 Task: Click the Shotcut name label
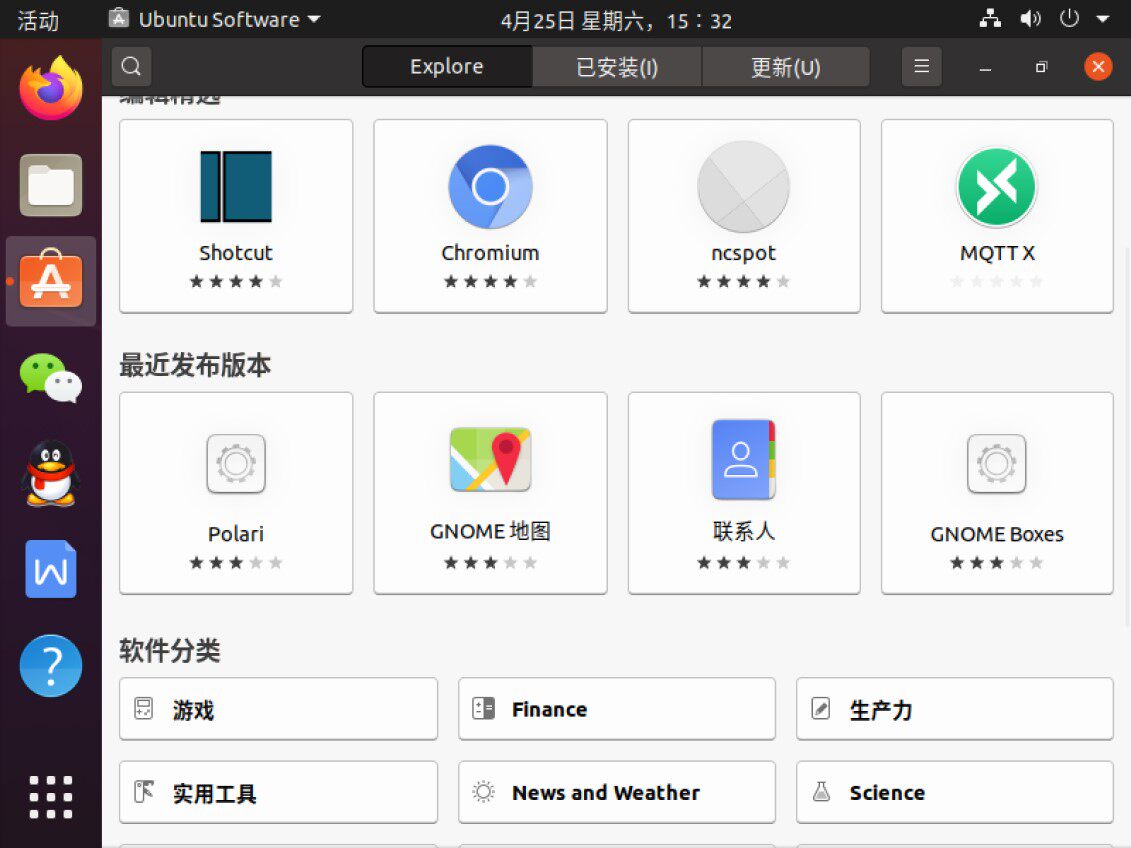236,253
